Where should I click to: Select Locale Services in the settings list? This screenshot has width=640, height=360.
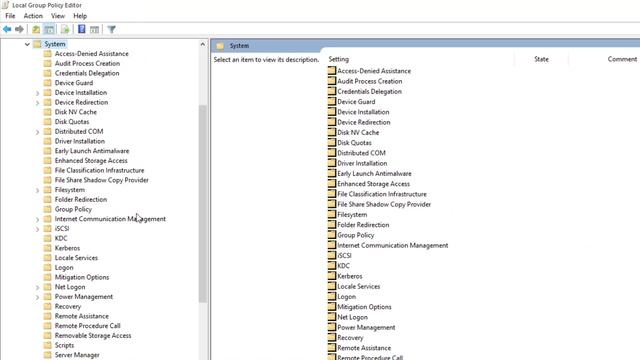coord(358,287)
